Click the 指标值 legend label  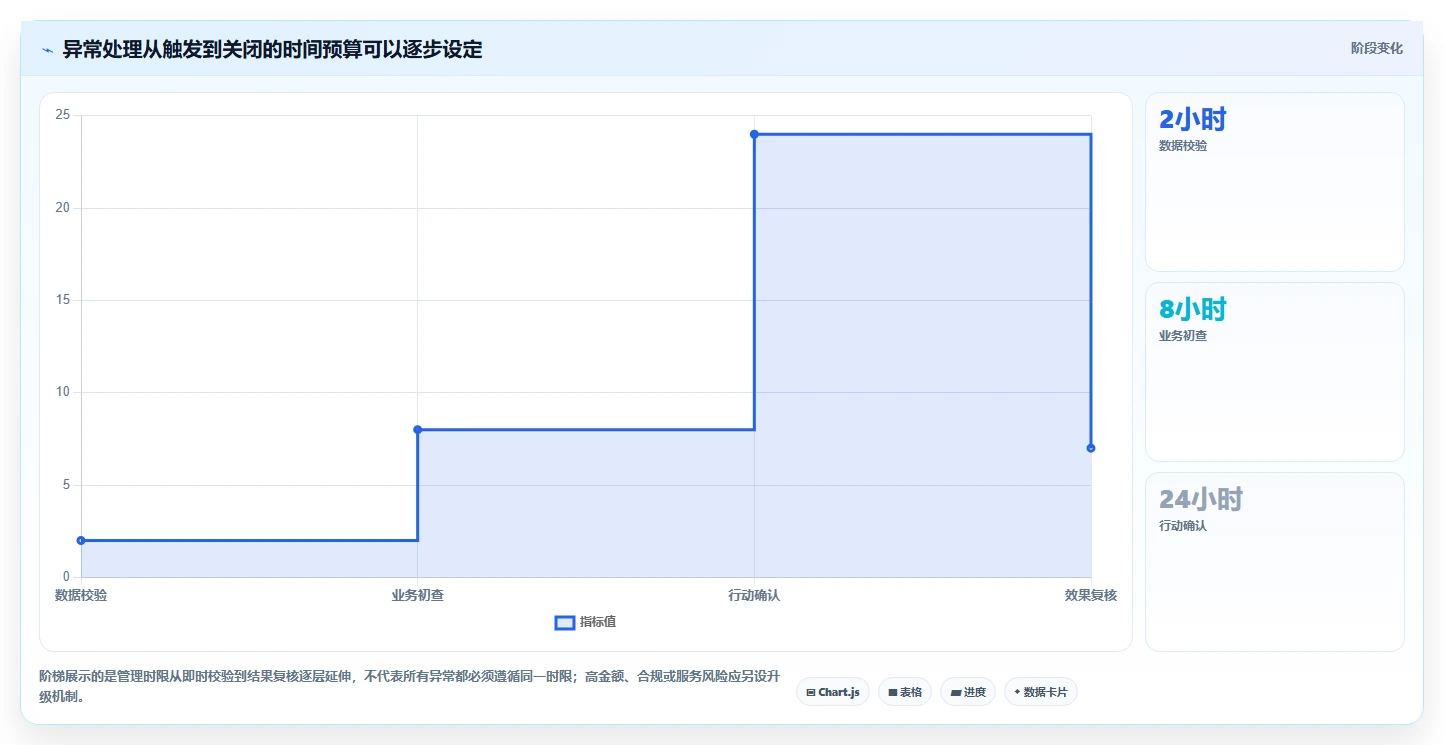click(x=598, y=622)
